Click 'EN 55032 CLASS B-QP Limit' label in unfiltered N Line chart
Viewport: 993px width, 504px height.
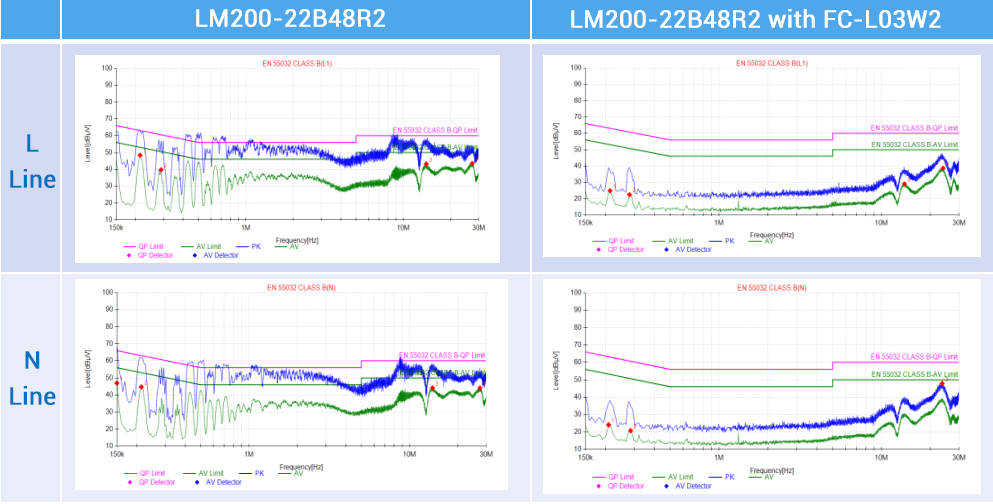click(442, 355)
